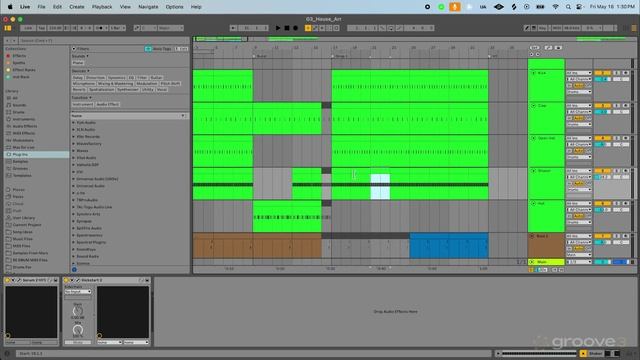Screen dimensions: 640x360
Task: Expand the Waves plug-in folder
Action: (73, 151)
